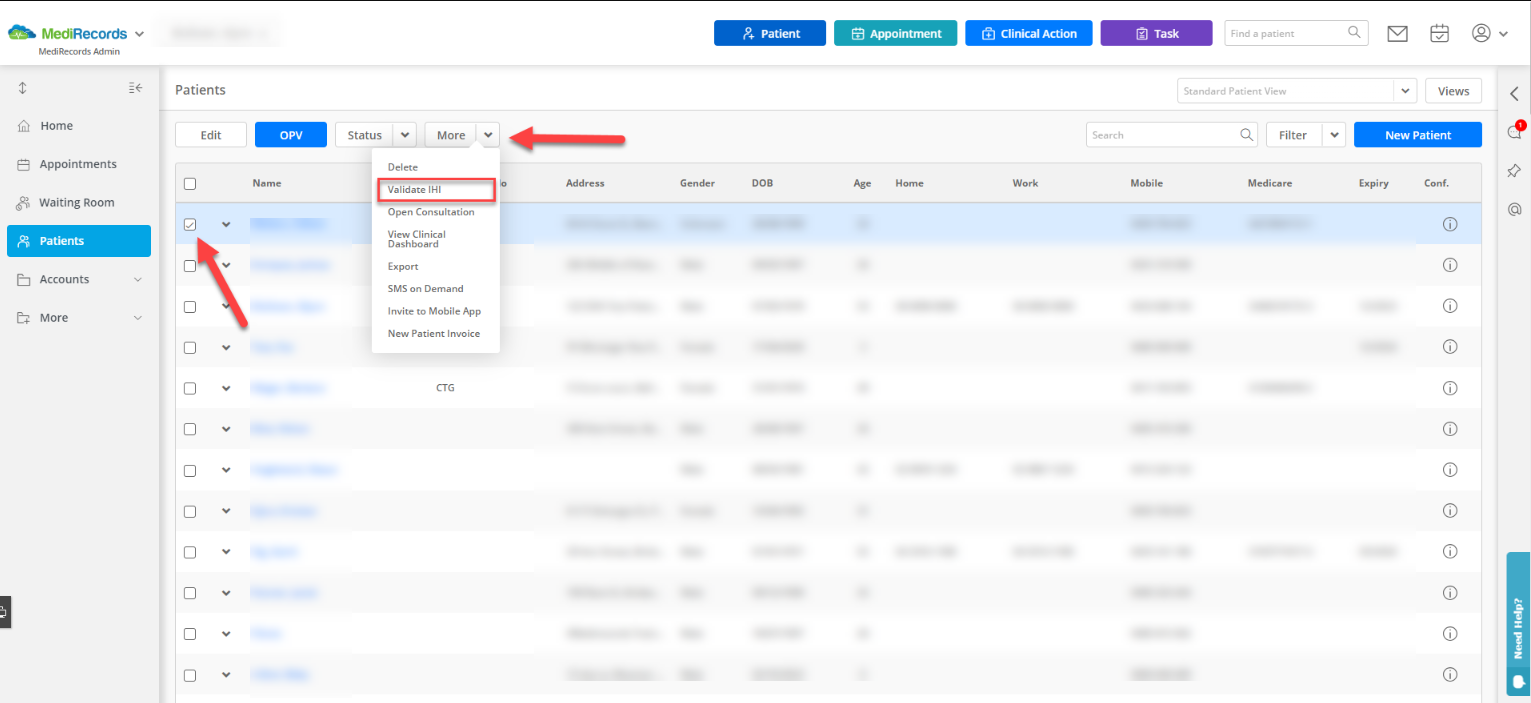The image size is (1531, 703).
Task: Click the @ mention icon in the right sidebar
Action: 1514,208
